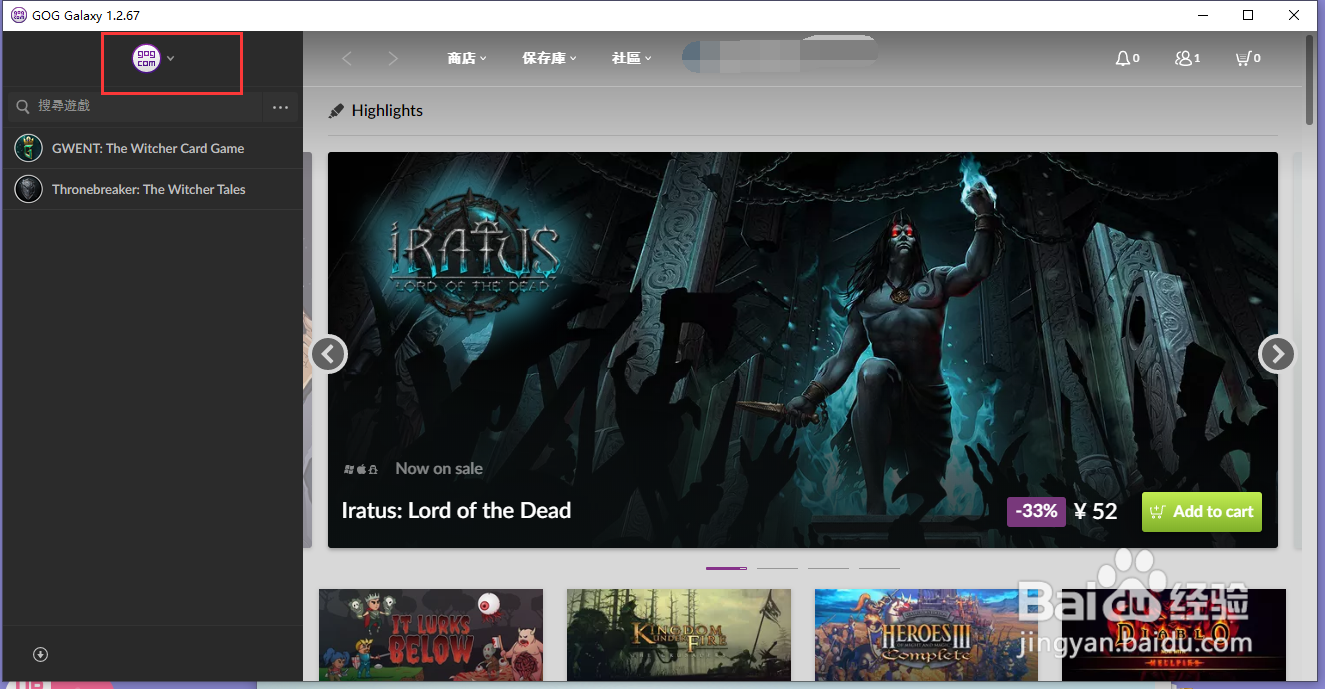1325x689 pixels.
Task: Show the previous highlight in the carousel
Action: (329, 353)
